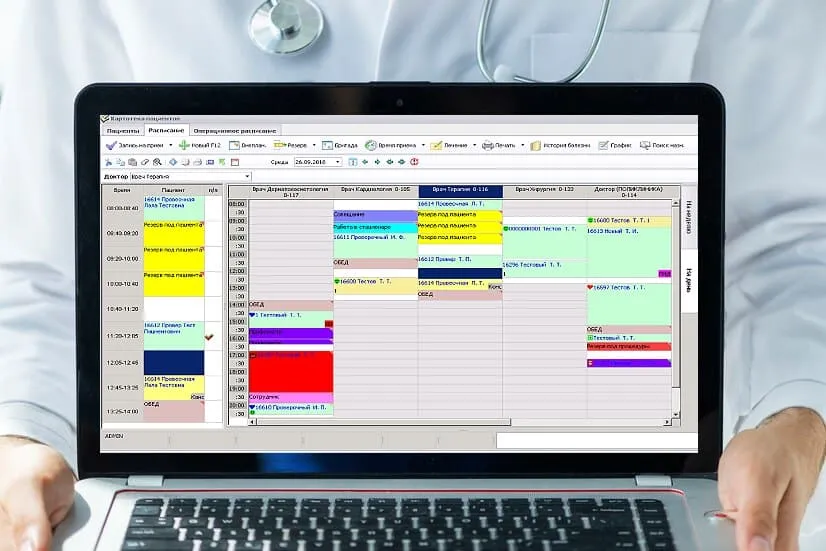The width and height of the screenshot is (826, 551).
Task: Toggle checkmark in the 11:20-12:05 patient row
Action: pyautogui.click(x=210, y=338)
